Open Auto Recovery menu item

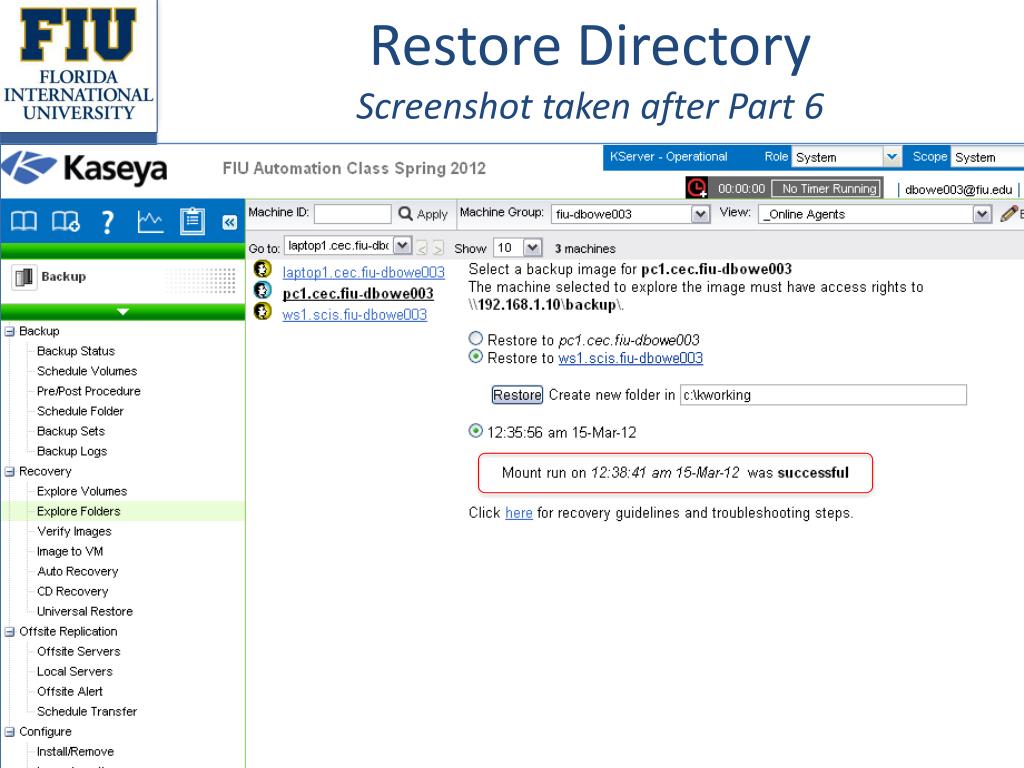tap(78, 571)
